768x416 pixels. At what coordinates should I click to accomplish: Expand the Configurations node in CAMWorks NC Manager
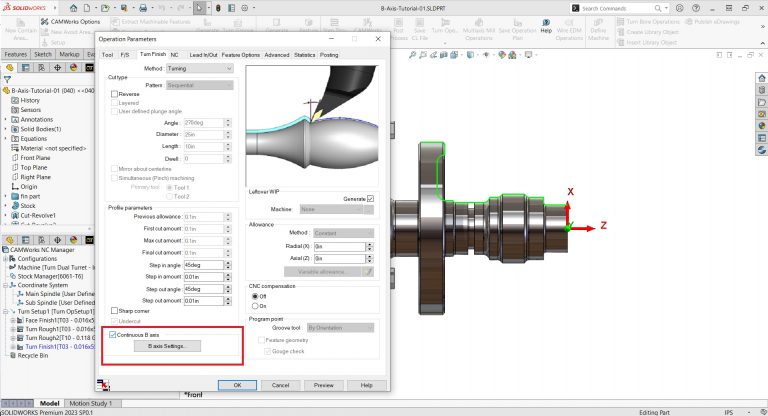pos(6,259)
